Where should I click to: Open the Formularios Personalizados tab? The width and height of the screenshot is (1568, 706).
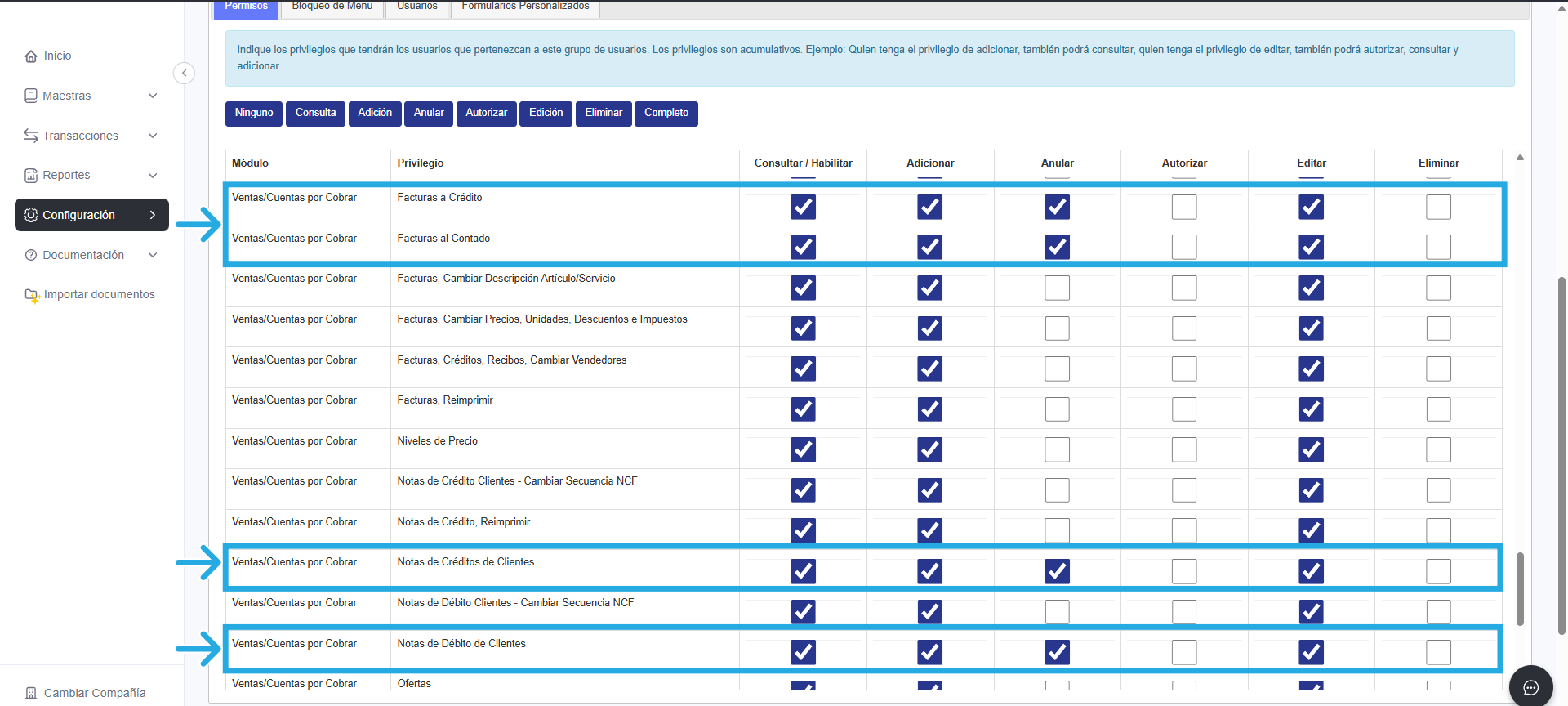[525, 7]
